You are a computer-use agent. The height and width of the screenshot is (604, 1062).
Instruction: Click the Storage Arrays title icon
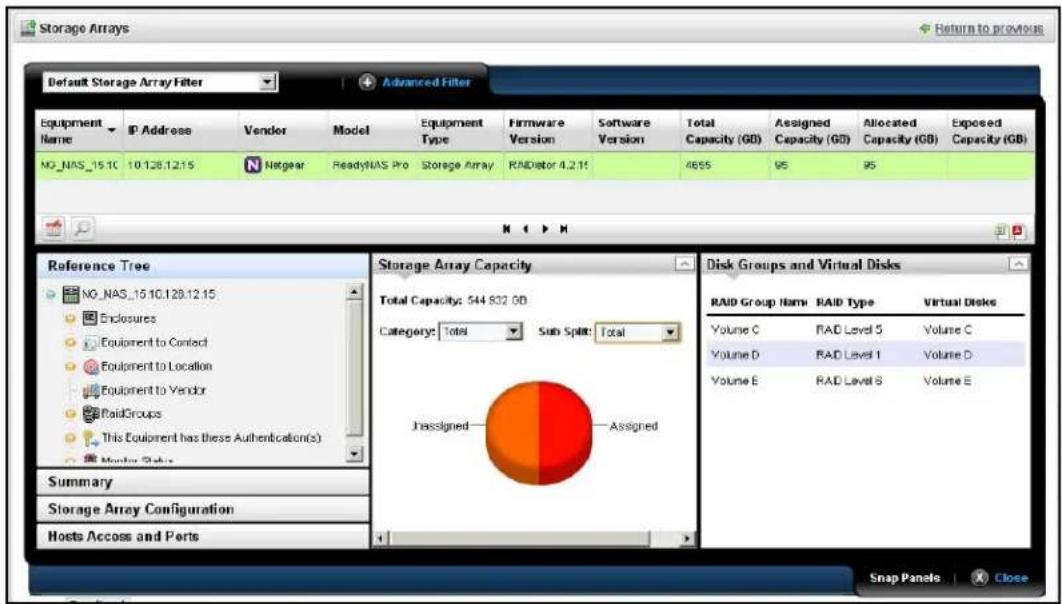pyautogui.click(x=28, y=29)
